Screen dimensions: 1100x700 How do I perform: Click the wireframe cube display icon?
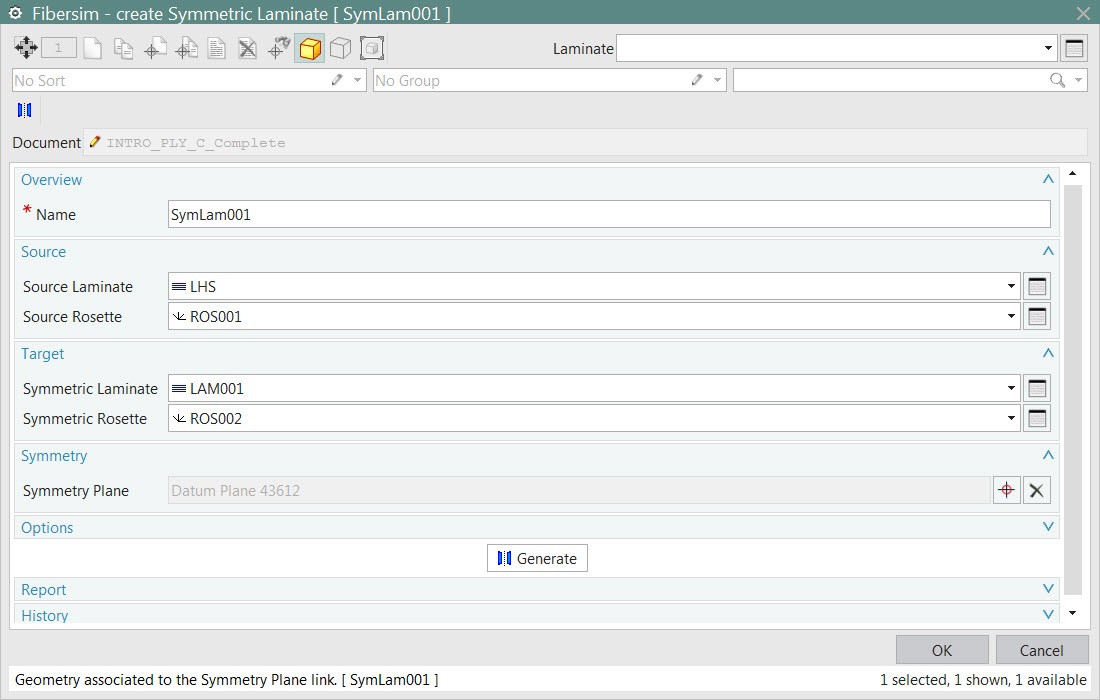click(x=341, y=48)
